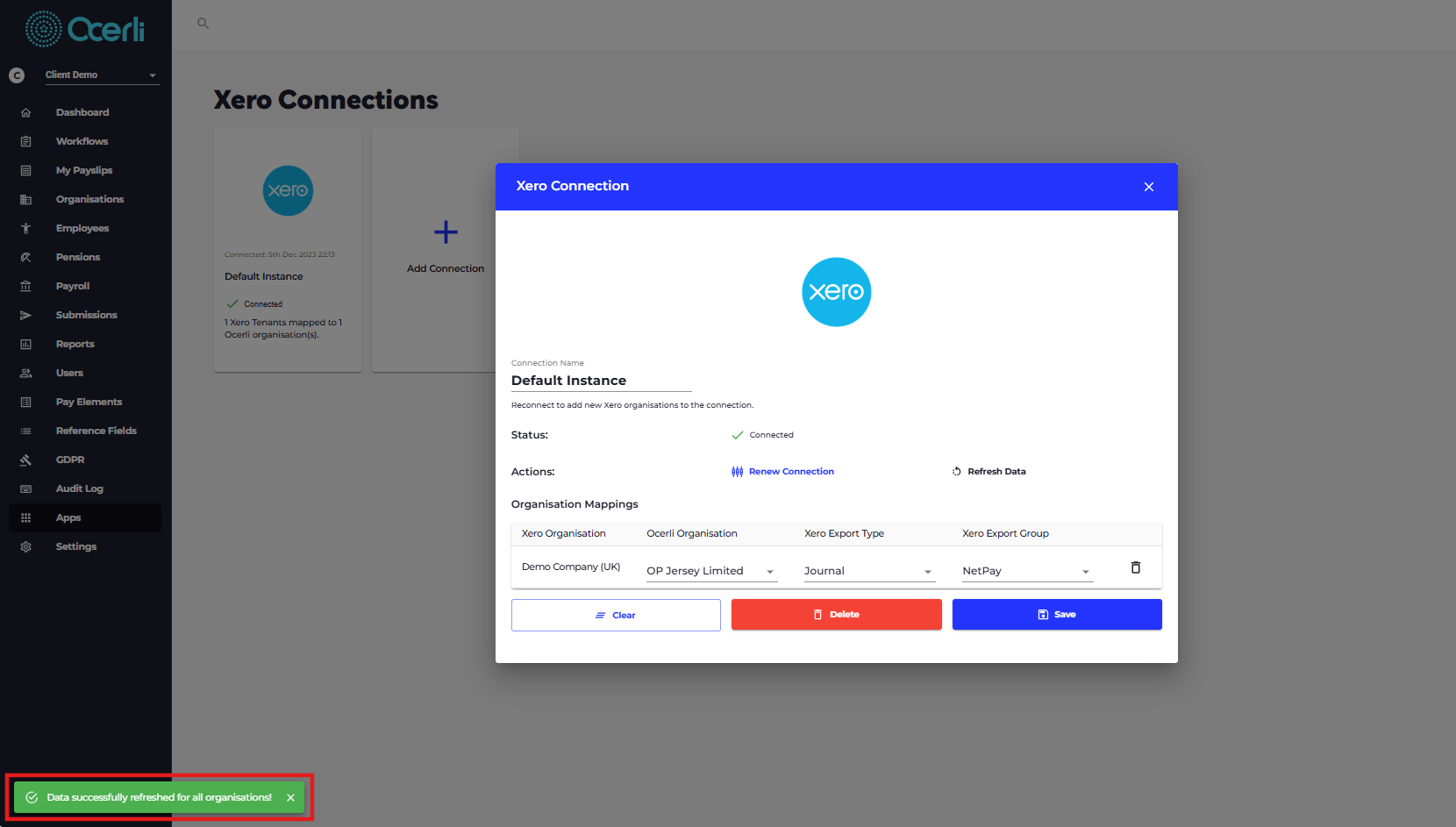The width and height of the screenshot is (1456, 827).
Task: Go to Workflows in sidebar
Action: pyautogui.click(x=82, y=141)
